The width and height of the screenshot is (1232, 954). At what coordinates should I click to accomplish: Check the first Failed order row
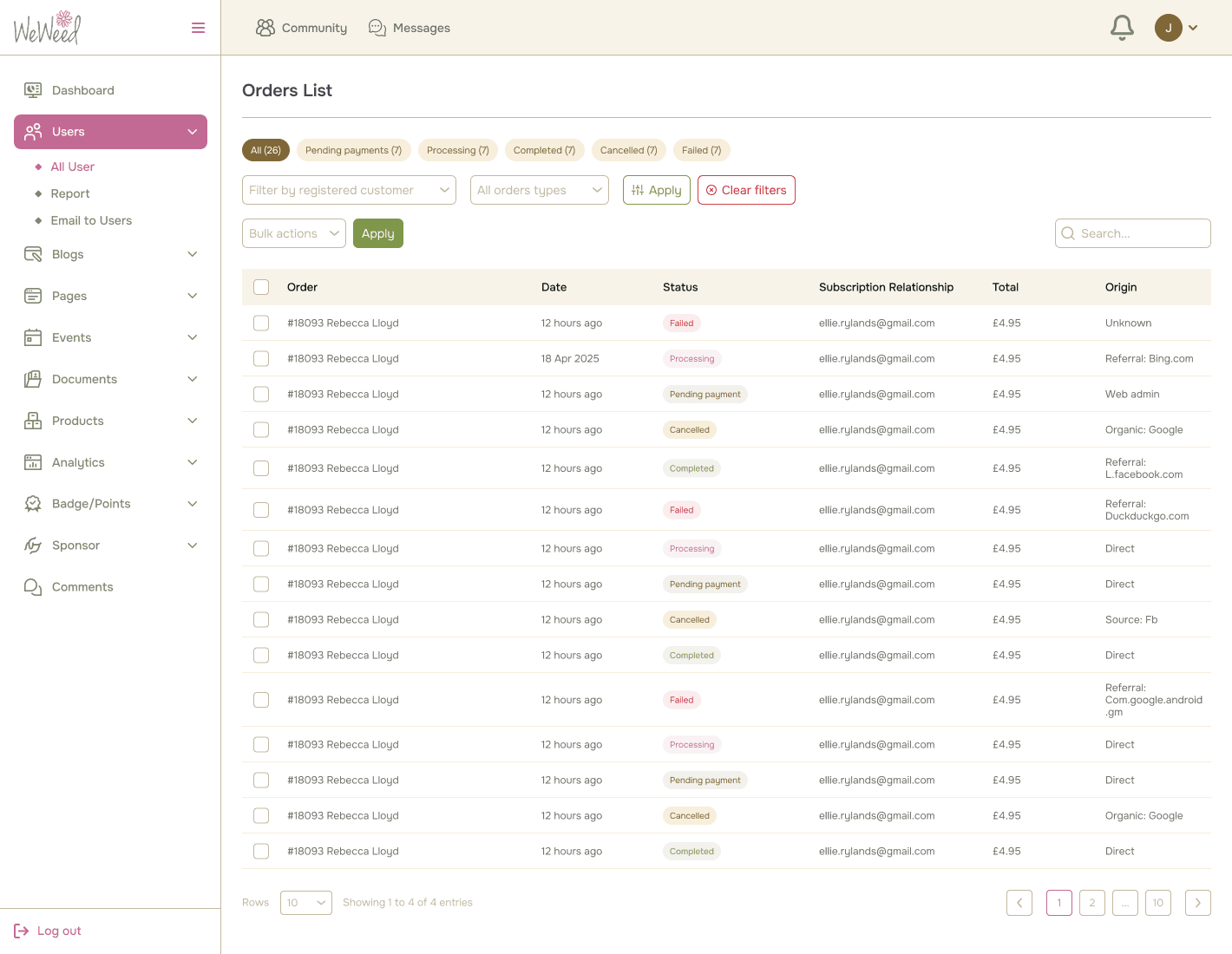click(x=261, y=323)
